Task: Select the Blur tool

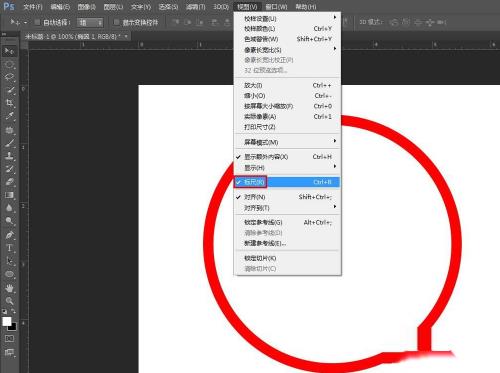Action: click(9, 208)
